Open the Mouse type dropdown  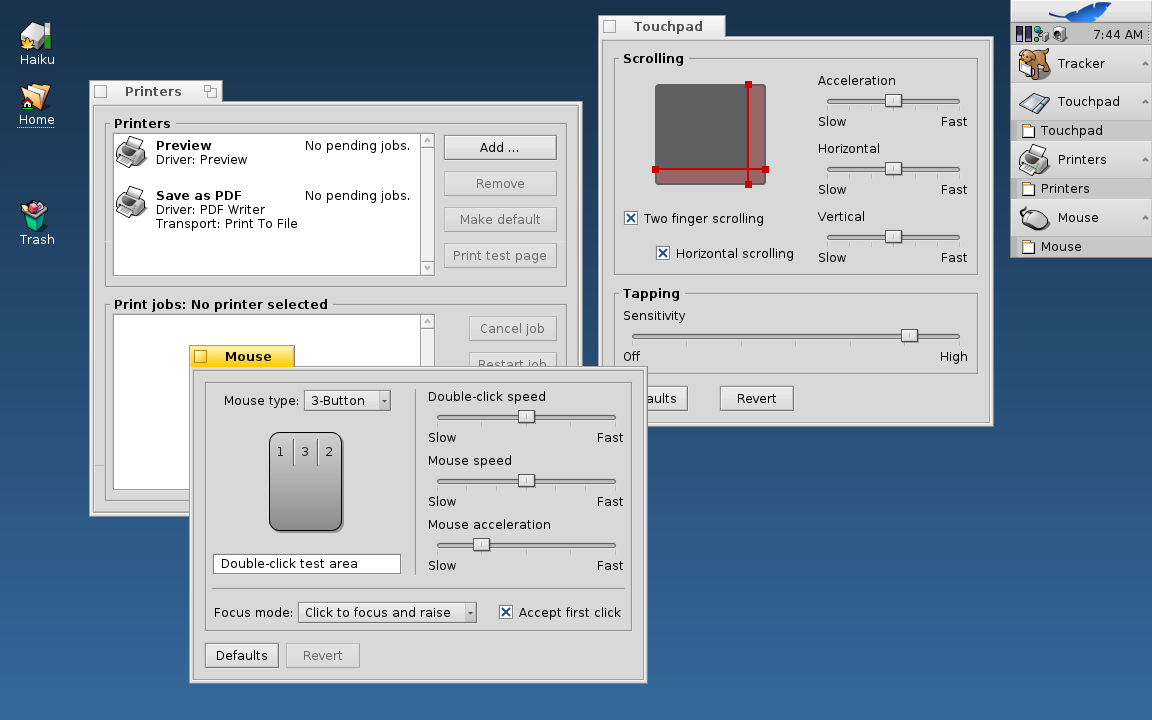[x=347, y=401]
